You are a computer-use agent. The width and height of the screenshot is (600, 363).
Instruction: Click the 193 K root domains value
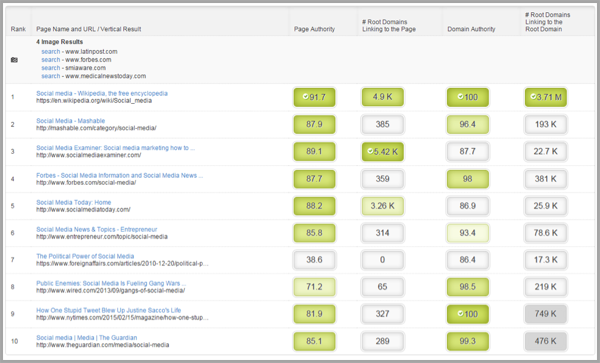click(546, 124)
